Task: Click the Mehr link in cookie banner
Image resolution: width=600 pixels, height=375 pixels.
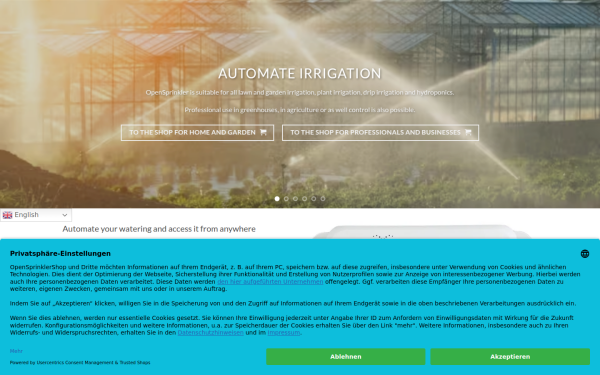Action: coord(16,351)
